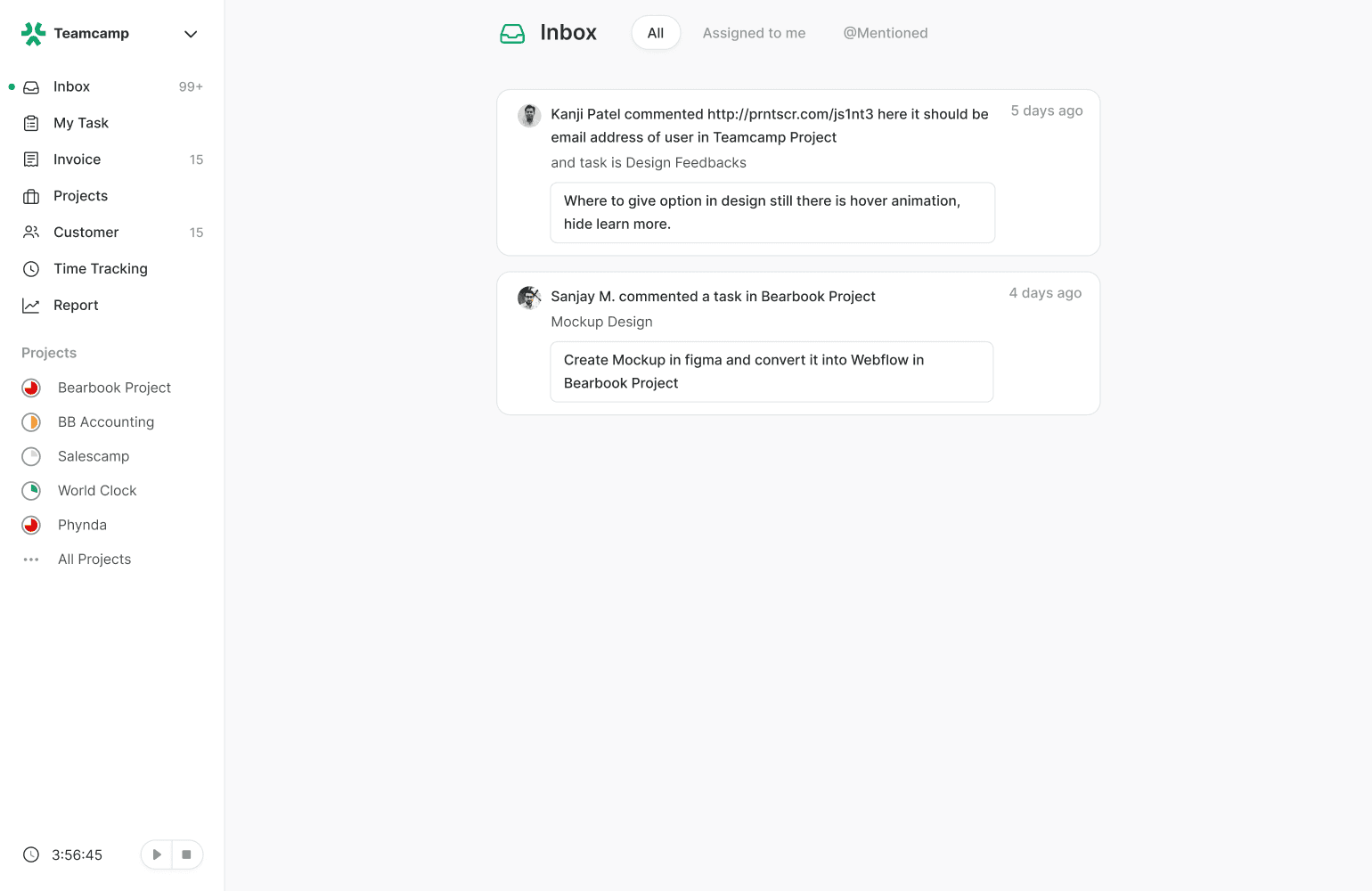1372x891 pixels.
Task: Click the Customer people icon
Action: (x=31, y=233)
